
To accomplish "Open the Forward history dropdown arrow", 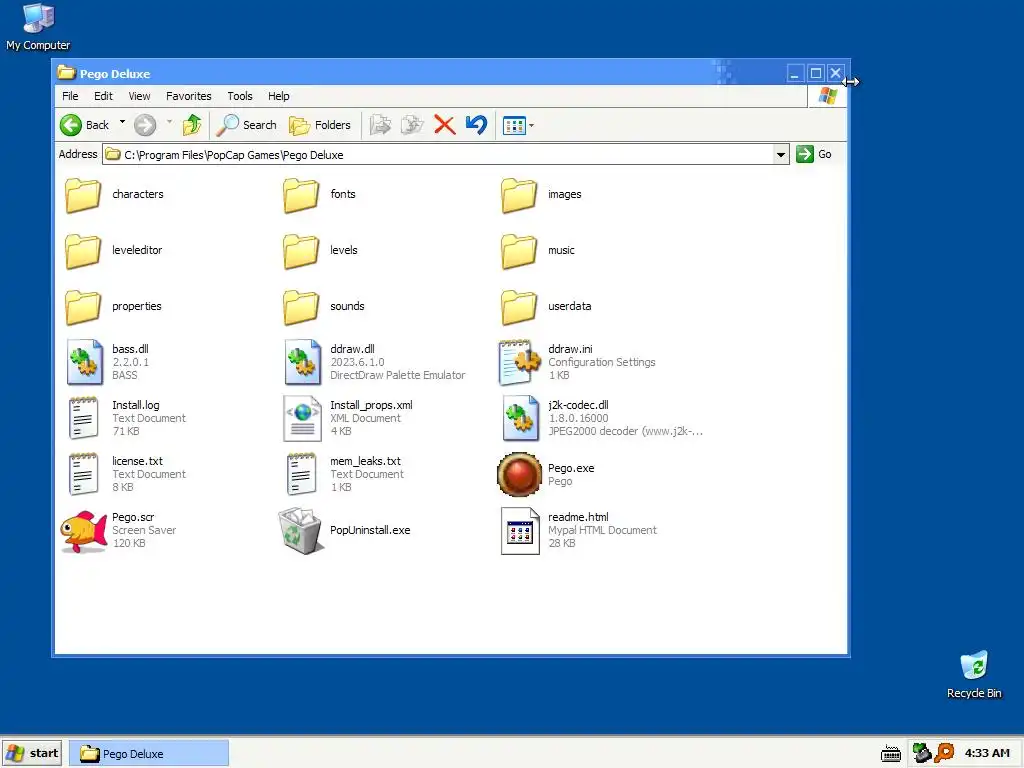I will (x=169, y=122).
